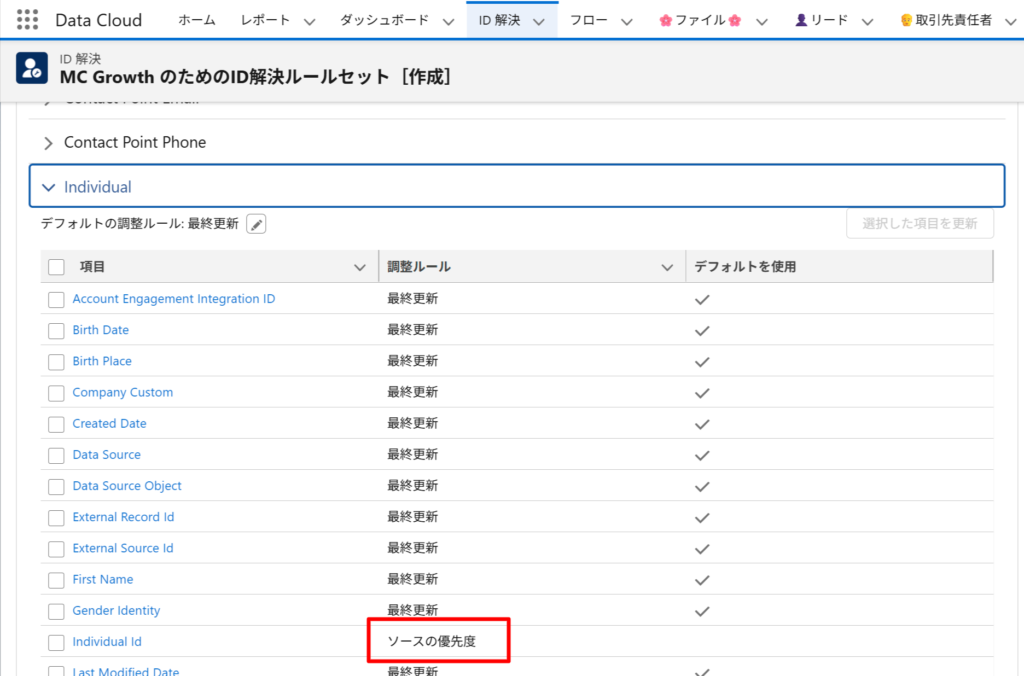
Task: Open the 取引先責任者 tab dropdown chevron
Action: [x=1010, y=22]
